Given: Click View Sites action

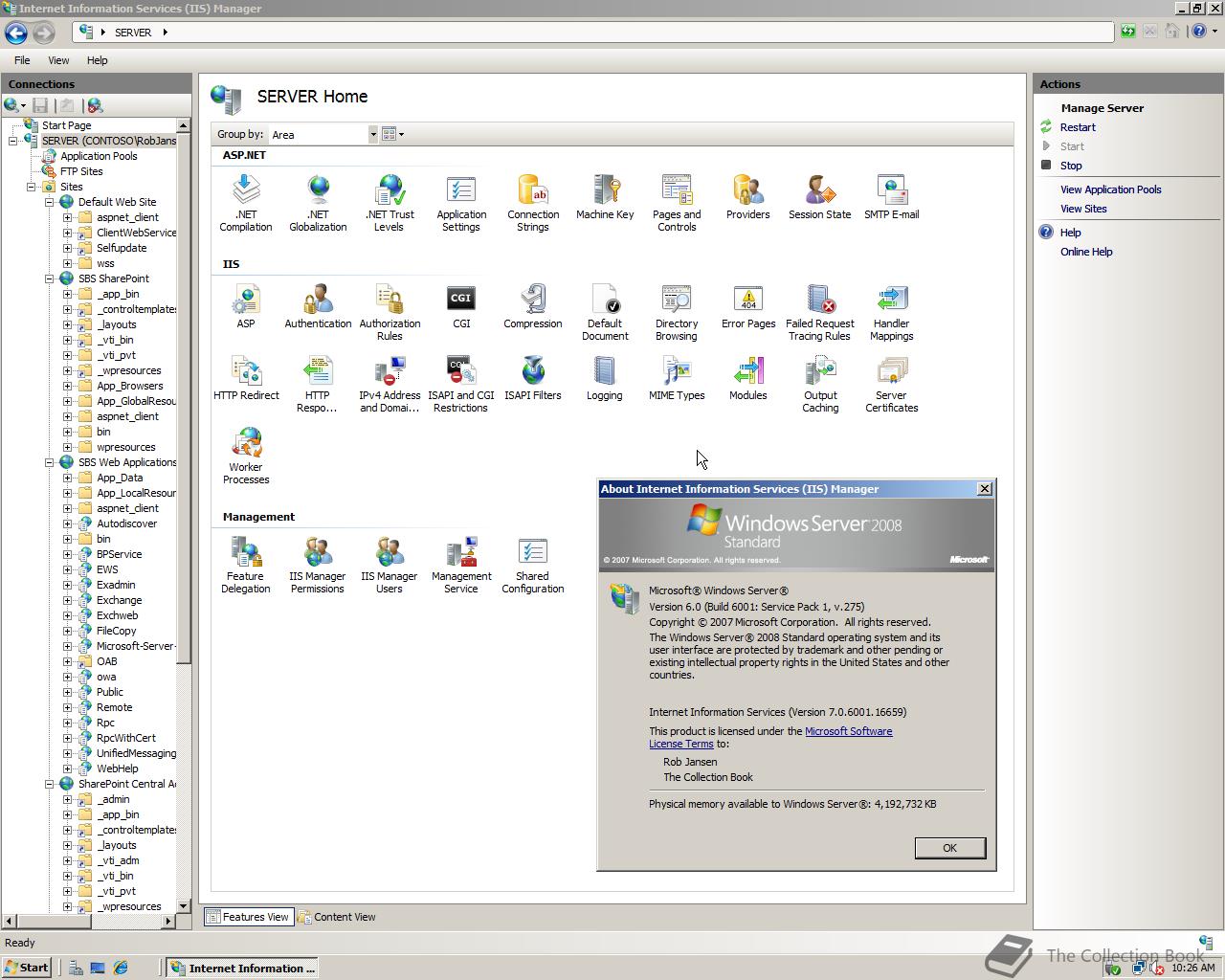Looking at the screenshot, I should [x=1083, y=209].
